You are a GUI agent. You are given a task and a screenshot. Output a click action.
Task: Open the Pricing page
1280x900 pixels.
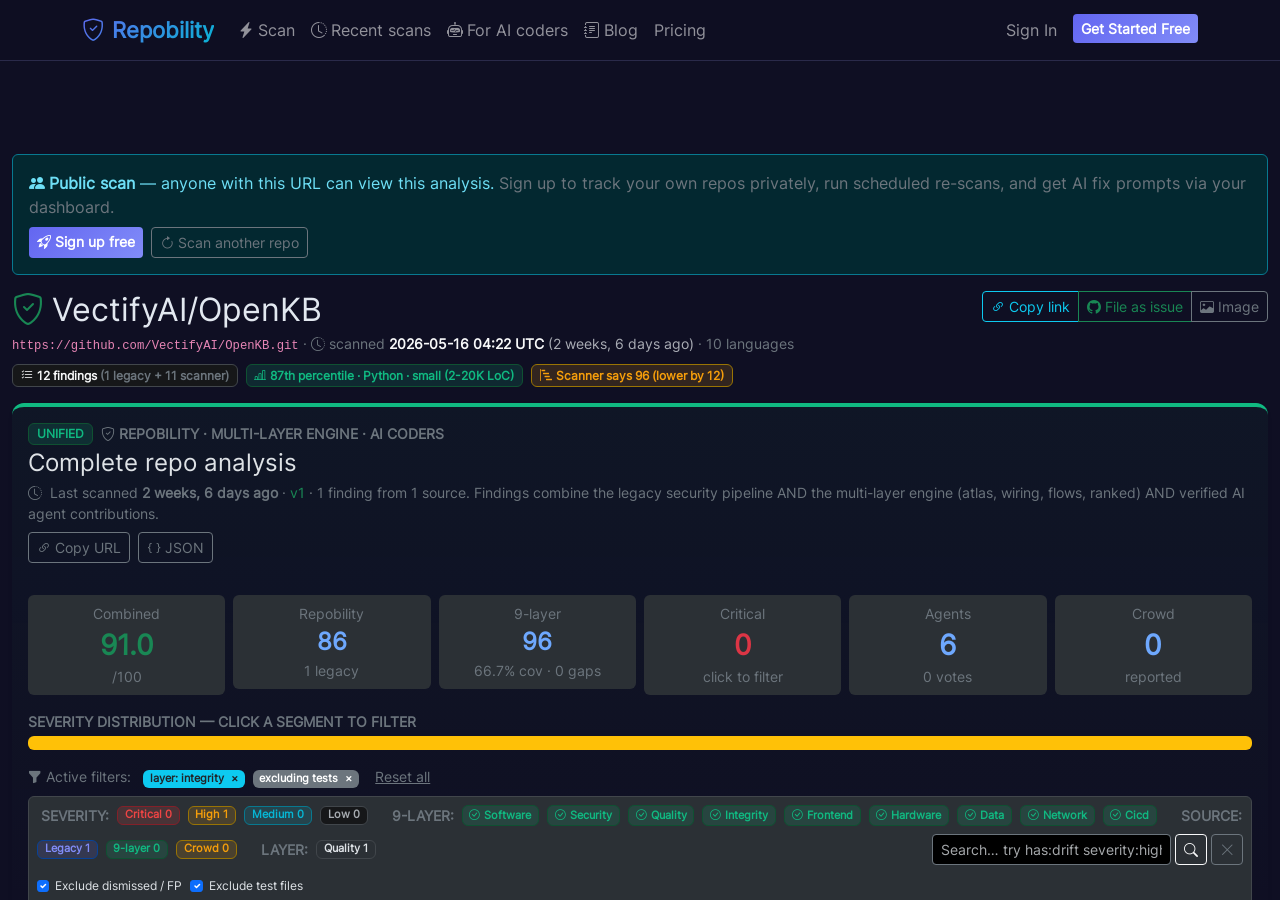680,30
